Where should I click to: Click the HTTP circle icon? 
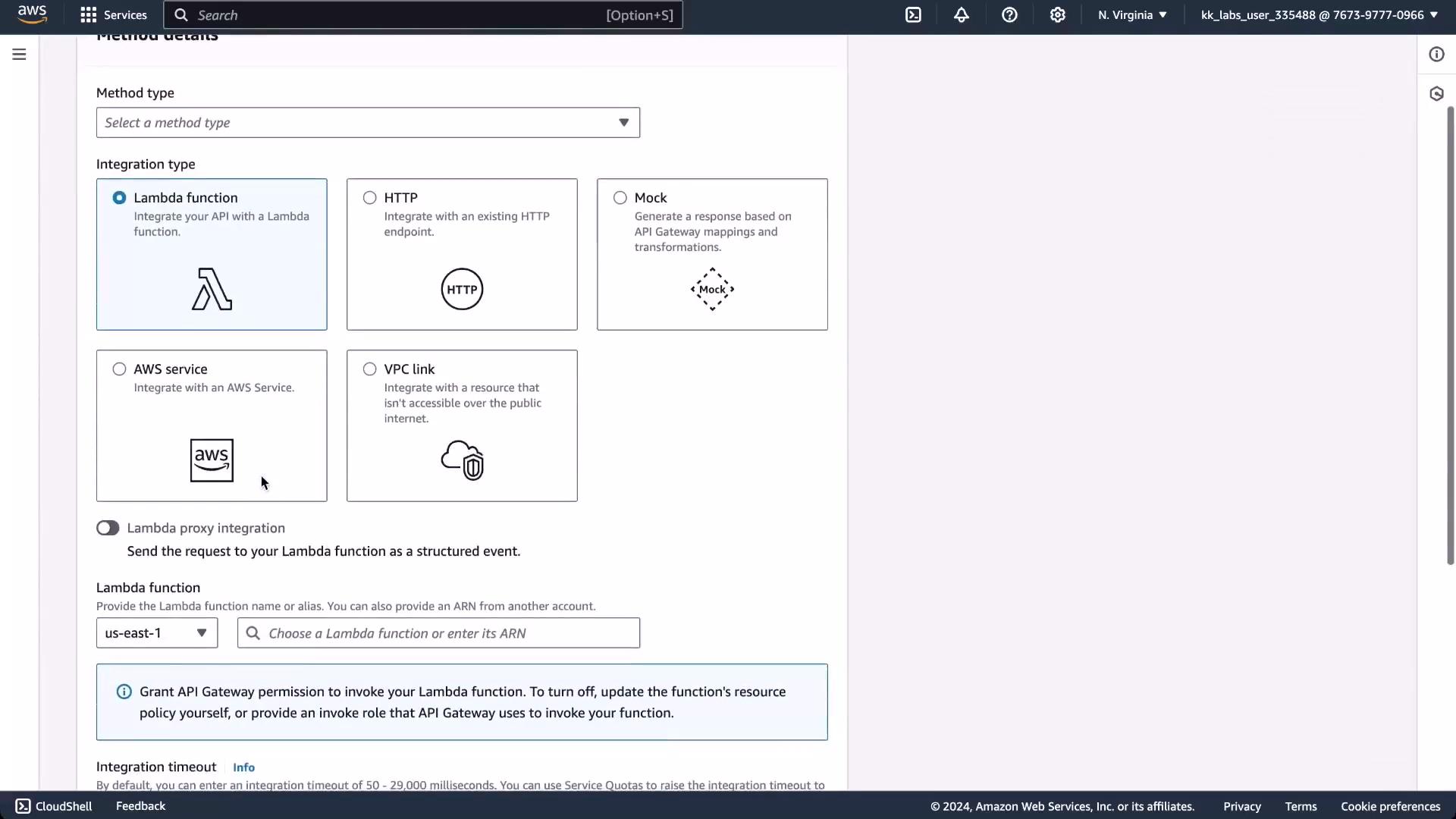point(462,289)
